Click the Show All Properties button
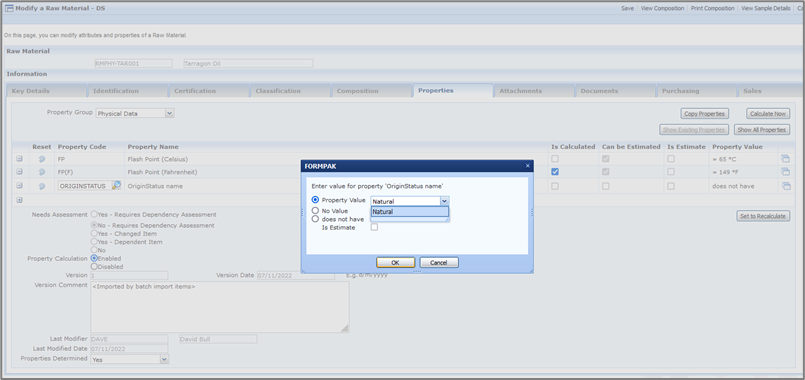The image size is (805, 380). click(762, 130)
